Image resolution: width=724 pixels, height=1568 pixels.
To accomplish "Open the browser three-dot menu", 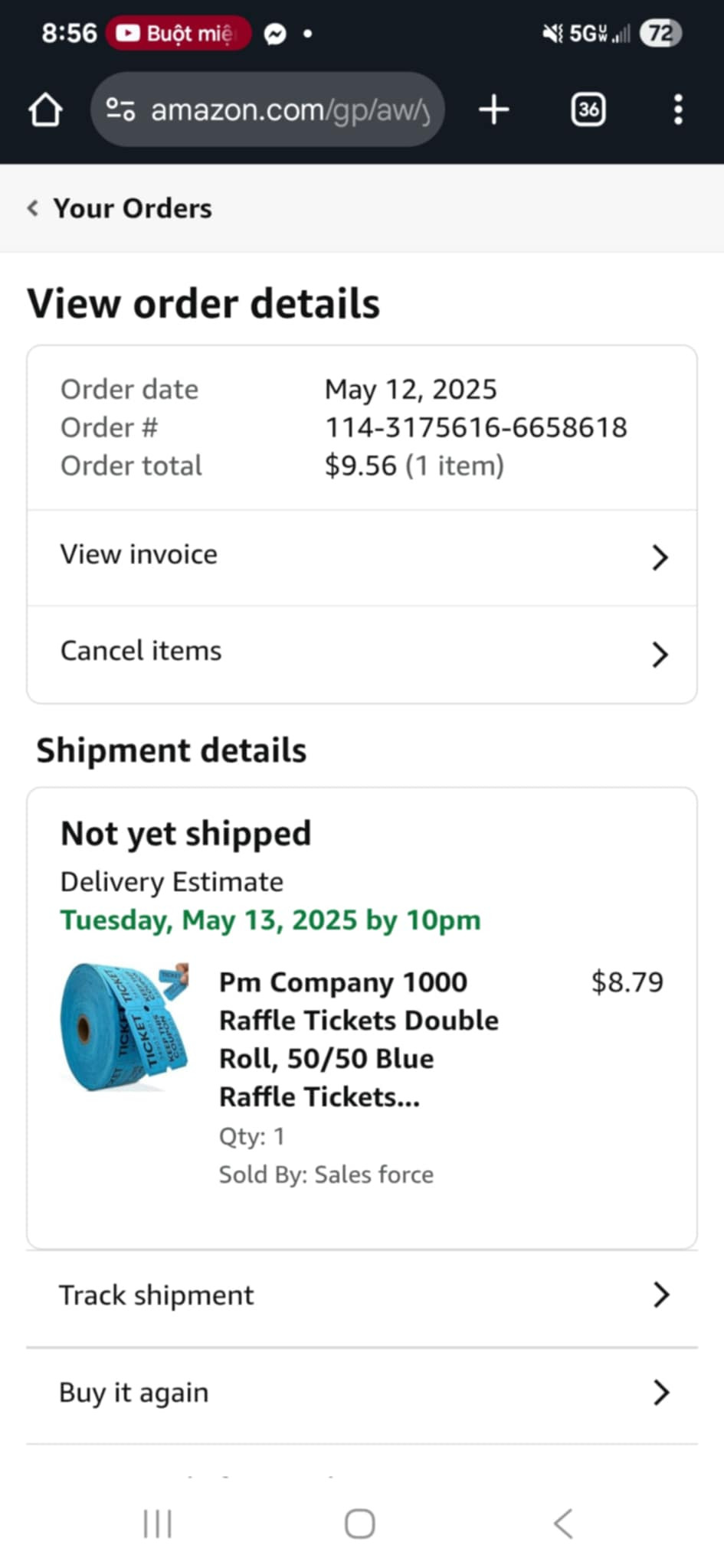I will pyautogui.click(x=678, y=109).
